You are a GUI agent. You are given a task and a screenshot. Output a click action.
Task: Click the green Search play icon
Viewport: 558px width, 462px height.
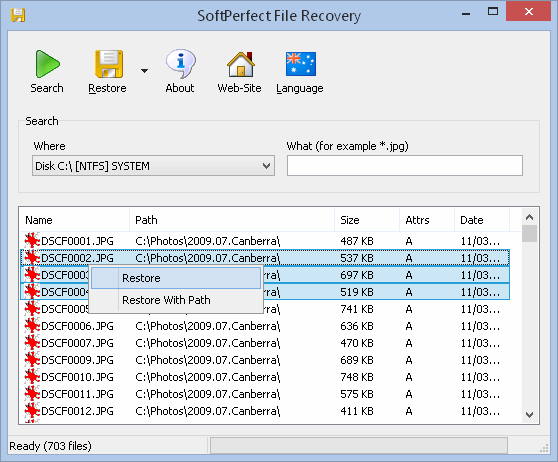(x=47, y=64)
